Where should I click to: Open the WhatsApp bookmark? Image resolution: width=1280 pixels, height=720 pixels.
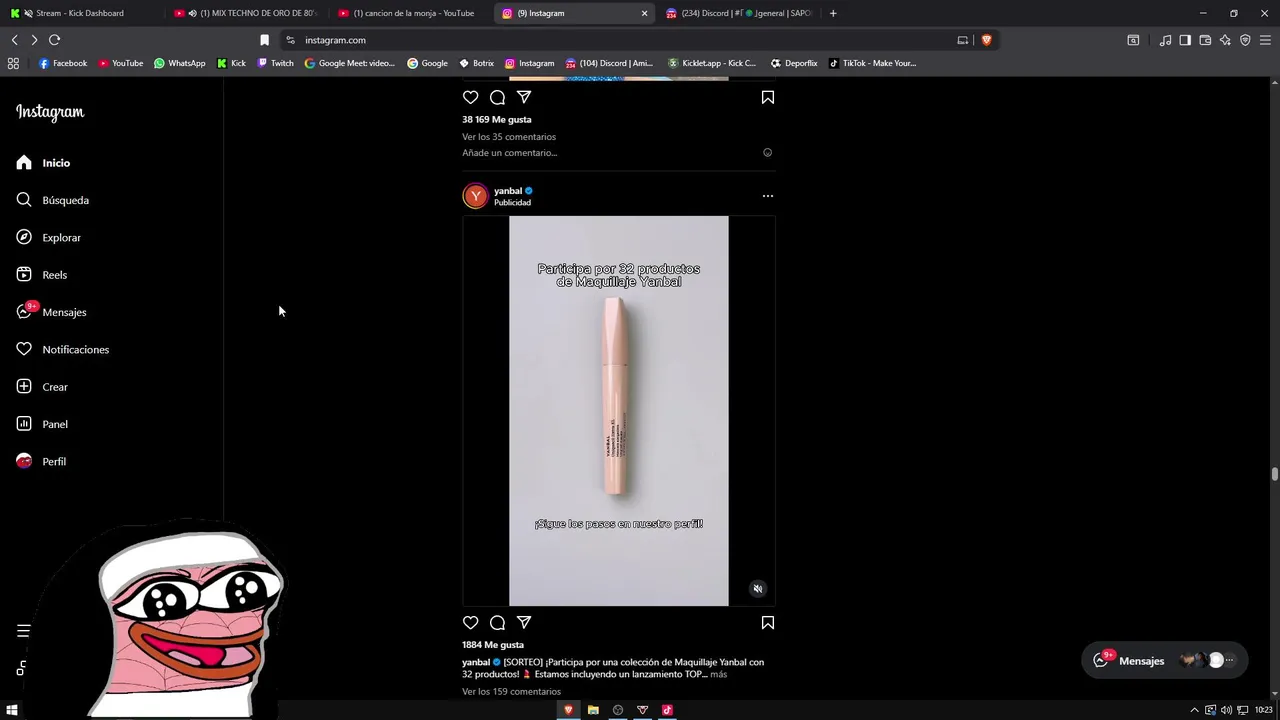(x=179, y=63)
